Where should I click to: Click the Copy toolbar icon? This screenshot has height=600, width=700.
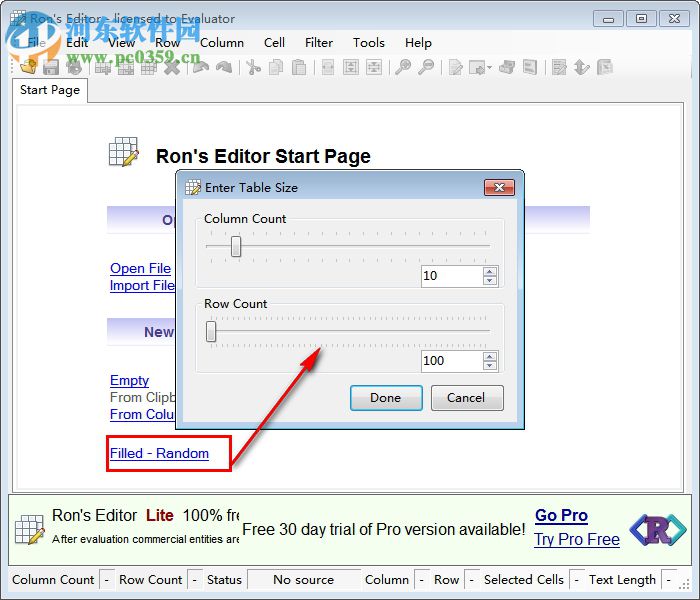pos(276,67)
